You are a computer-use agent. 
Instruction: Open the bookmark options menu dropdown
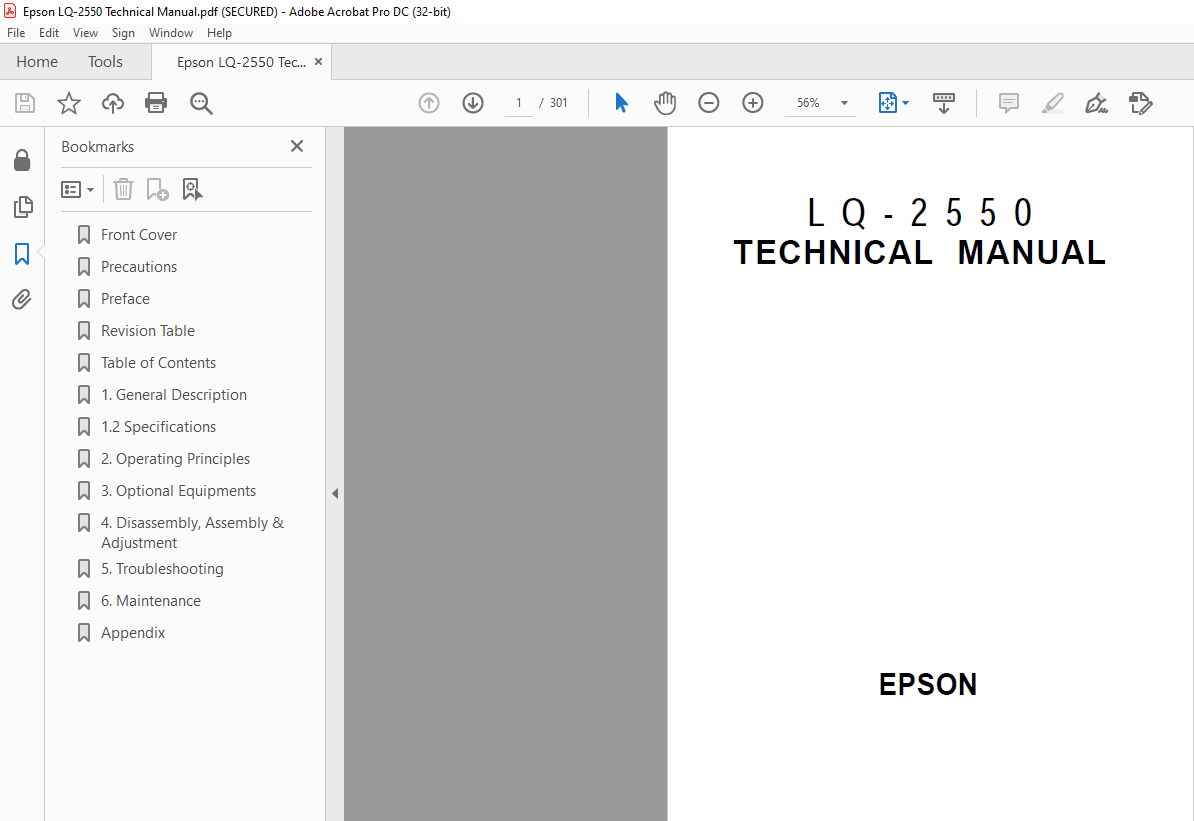click(77, 189)
